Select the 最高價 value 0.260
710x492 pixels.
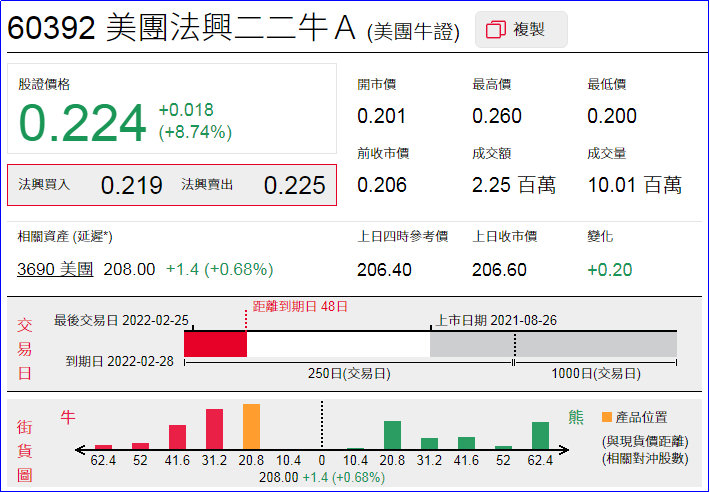tap(497, 116)
